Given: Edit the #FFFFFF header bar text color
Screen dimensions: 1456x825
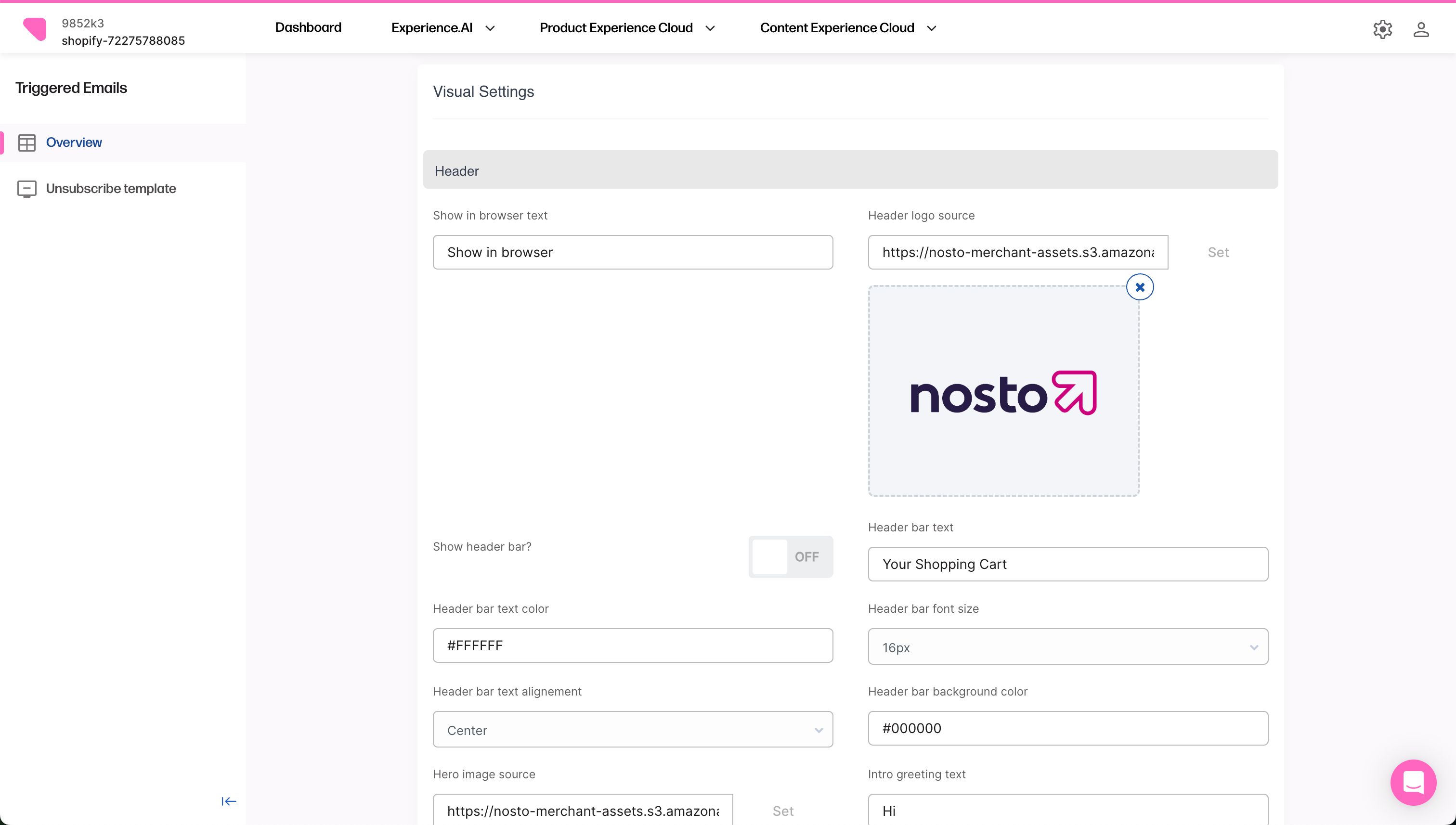Looking at the screenshot, I should 633,645.
